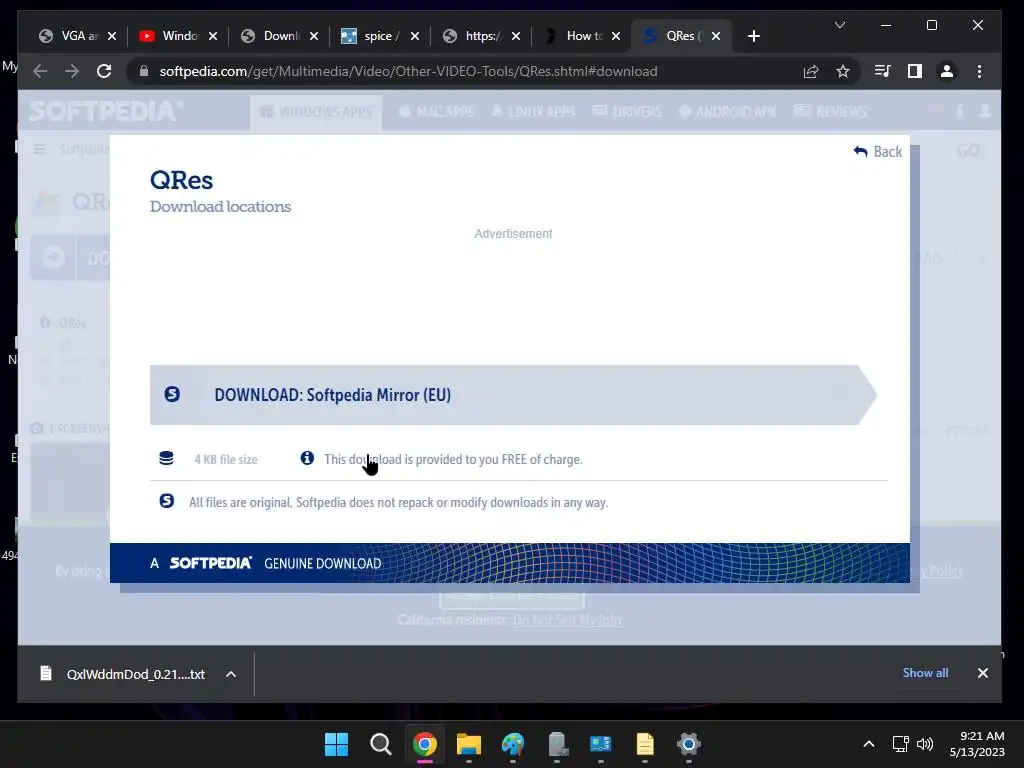Click the S icon beside All files are original

pyautogui.click(x=167, y=501)
